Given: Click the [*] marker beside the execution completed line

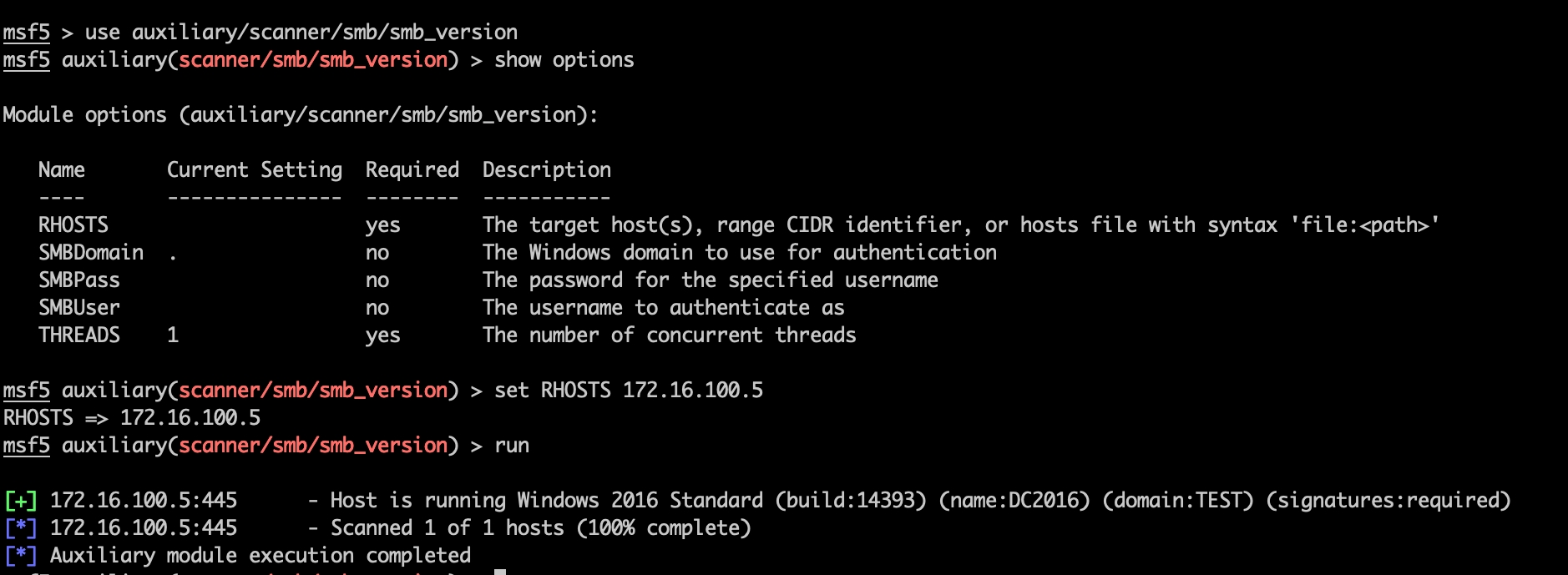Looking at the screenshot, I should tap(20, 556).
